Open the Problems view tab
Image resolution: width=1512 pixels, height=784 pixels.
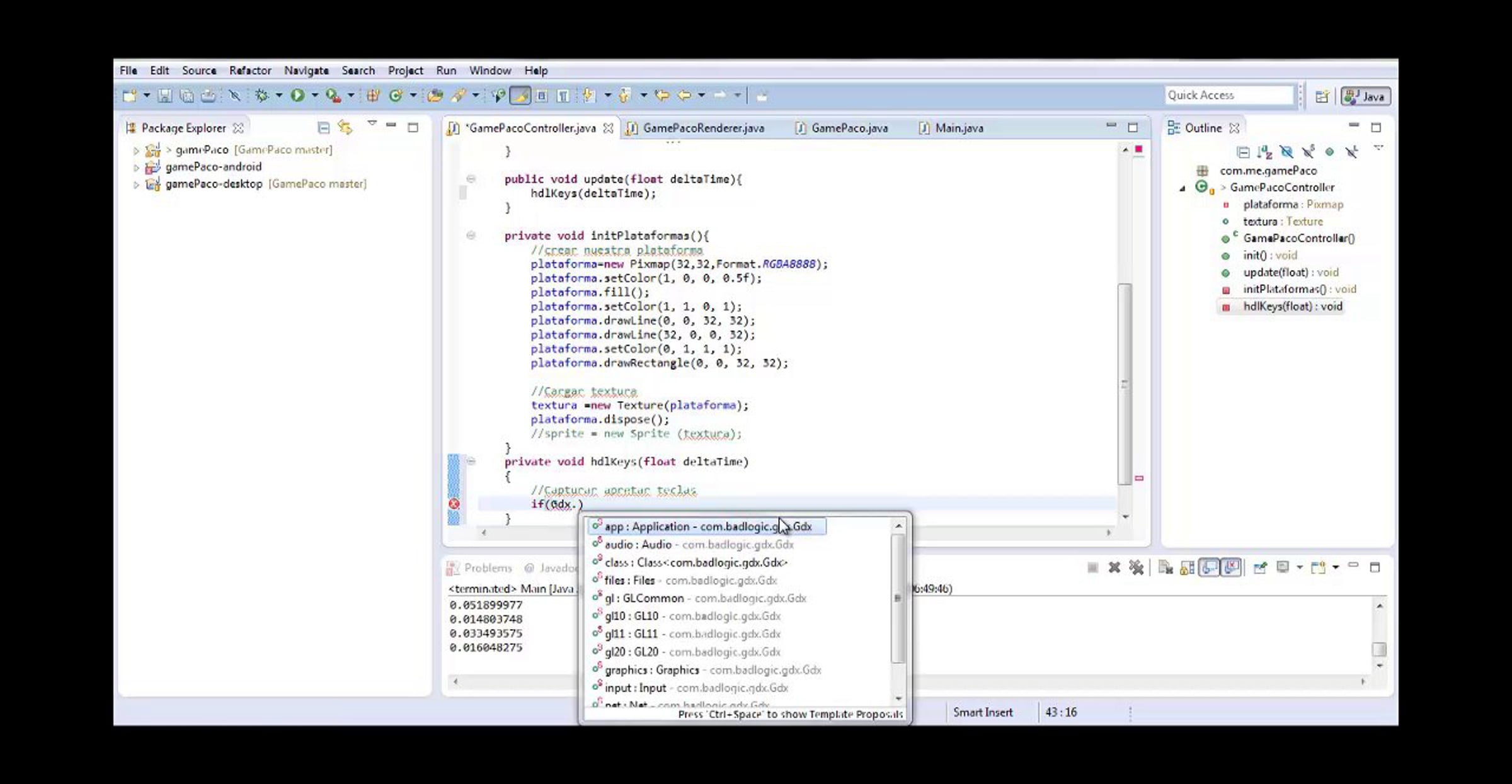tap(480, 568)
